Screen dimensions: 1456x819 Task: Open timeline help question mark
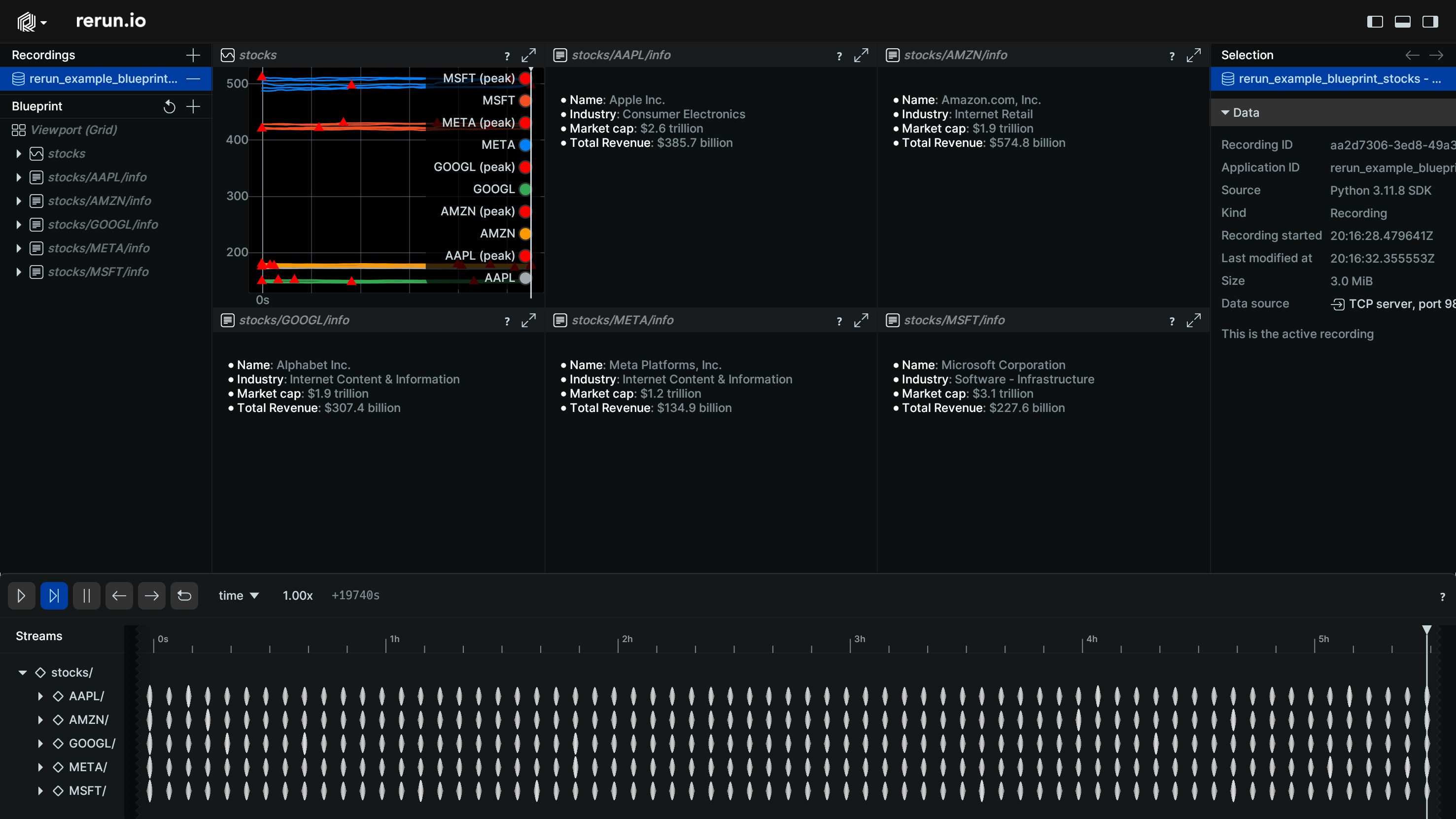pos(1442,597)
